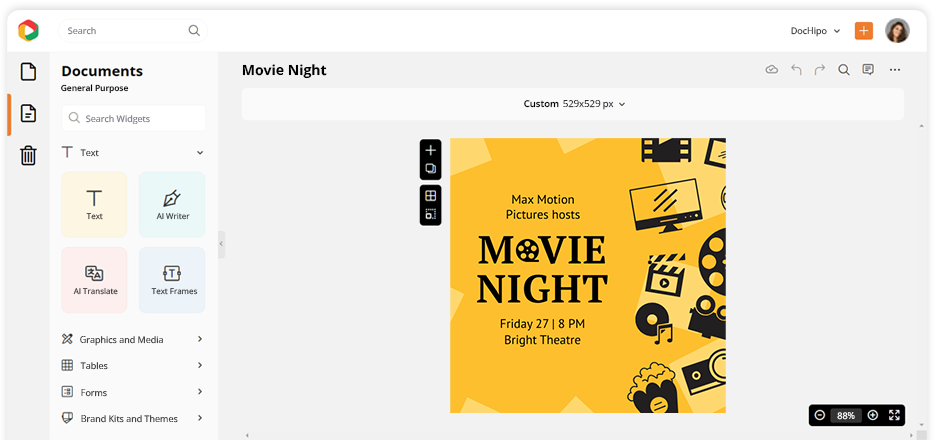Select the Max Motion Pictures hosts text
Viewport: 934px width, 440px height.
click(x=543, y=207)
